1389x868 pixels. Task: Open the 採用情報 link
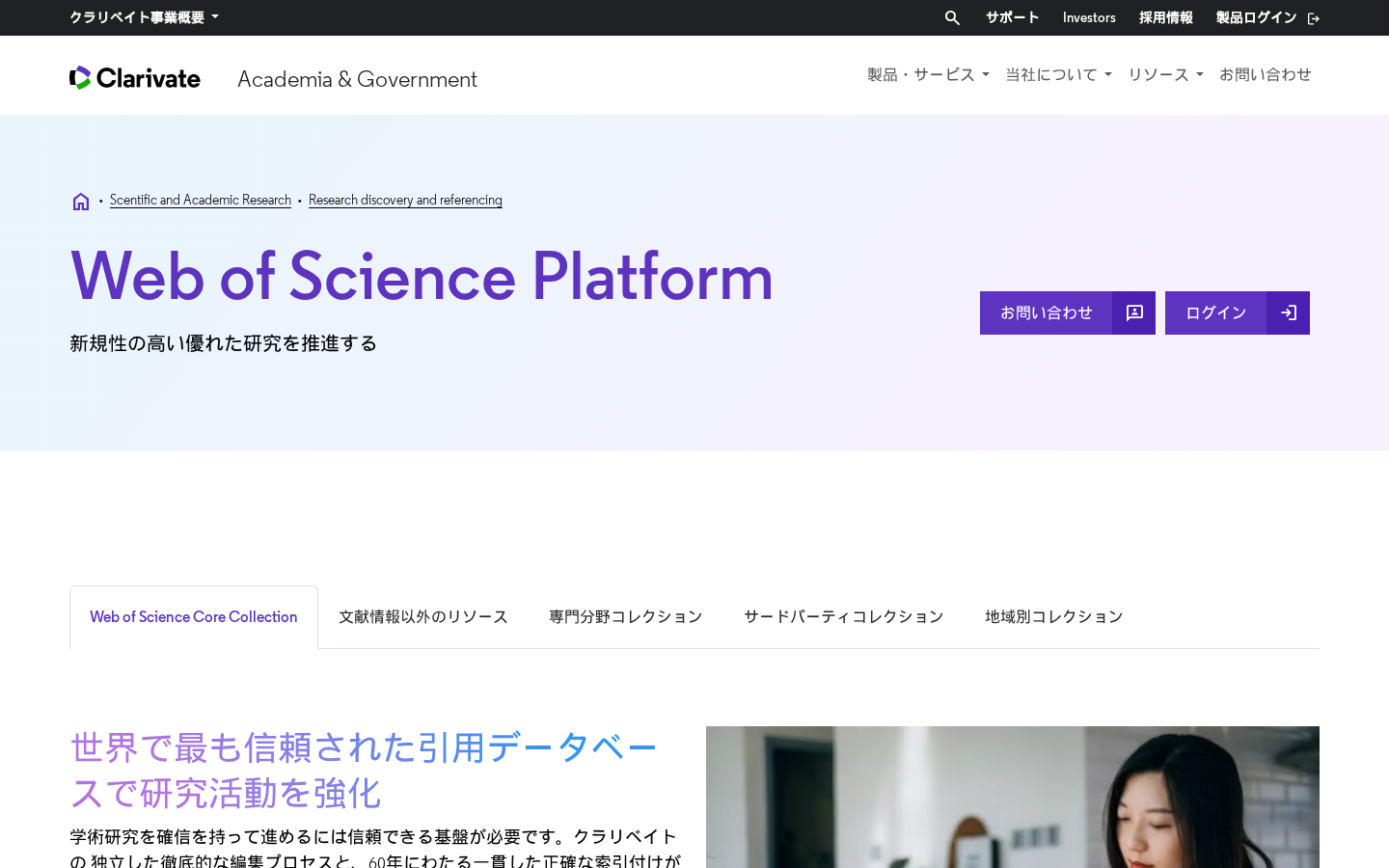[x=1165, y=17]
